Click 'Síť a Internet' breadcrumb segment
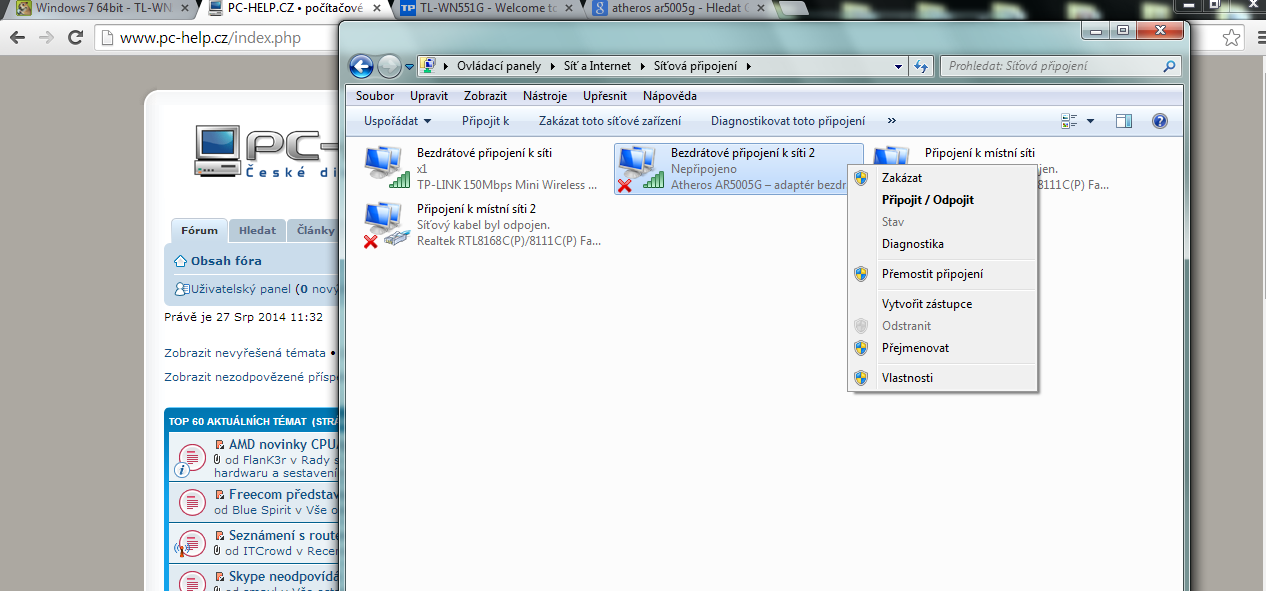Viewport: 1266px width, 591px height. click(597, 66)
